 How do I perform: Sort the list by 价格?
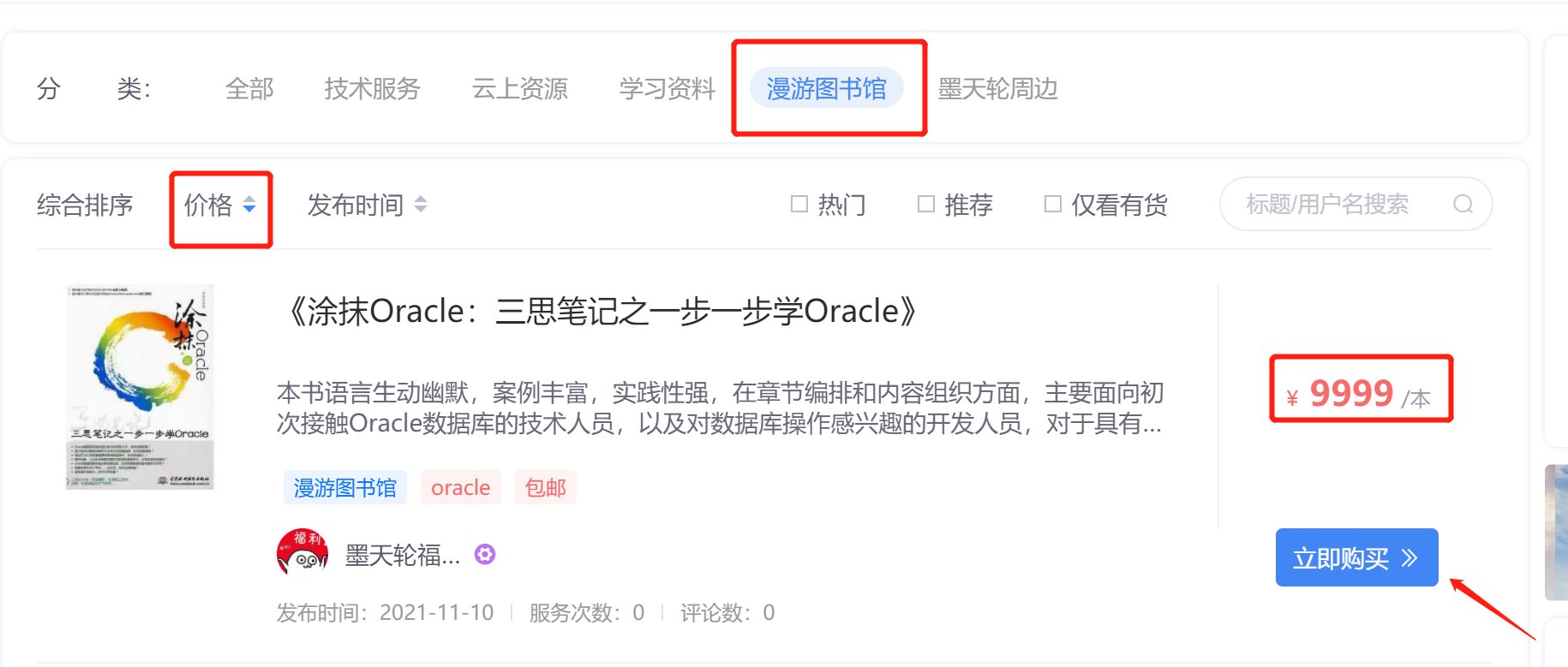[x=208, y=205]
